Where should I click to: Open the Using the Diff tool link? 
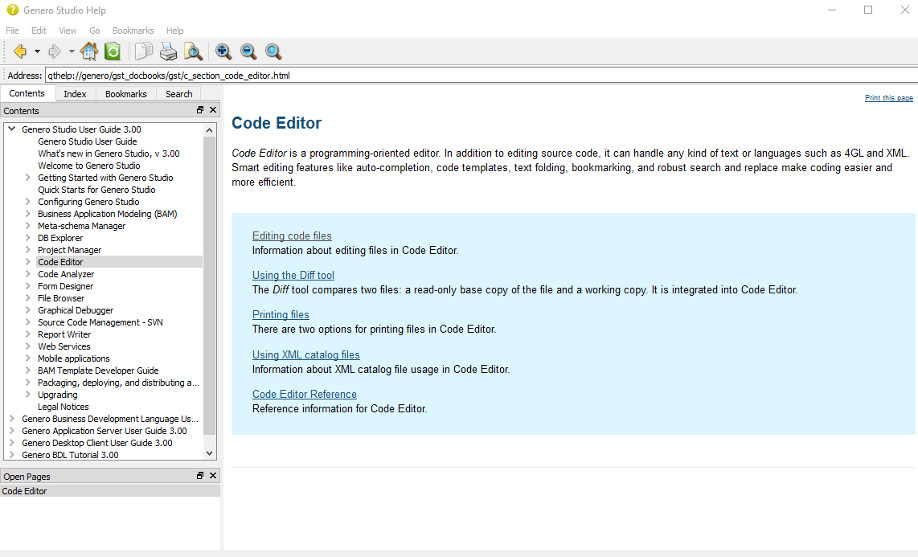293,275
